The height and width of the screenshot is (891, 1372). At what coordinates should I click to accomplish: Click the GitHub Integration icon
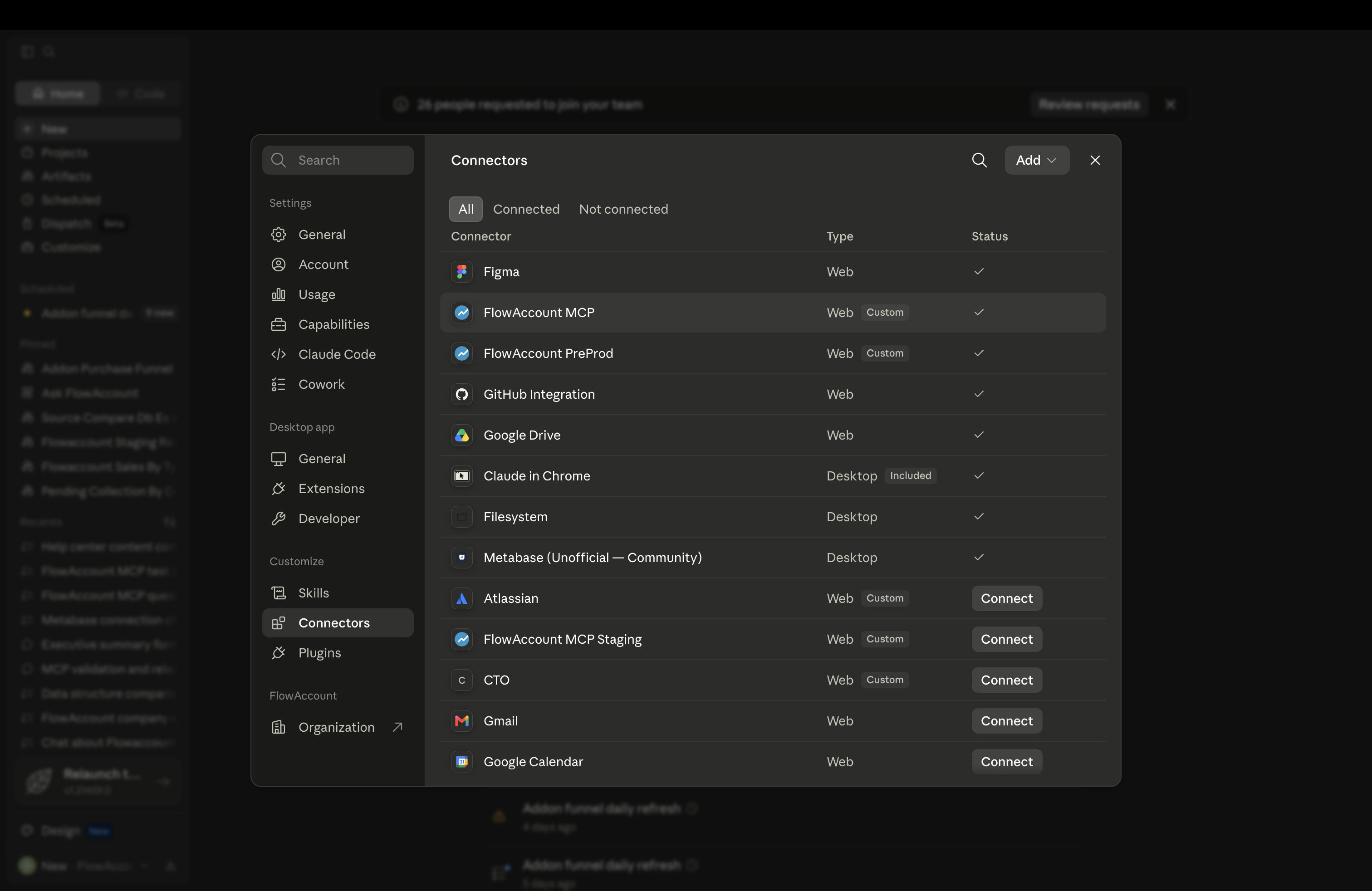(462, 394)
